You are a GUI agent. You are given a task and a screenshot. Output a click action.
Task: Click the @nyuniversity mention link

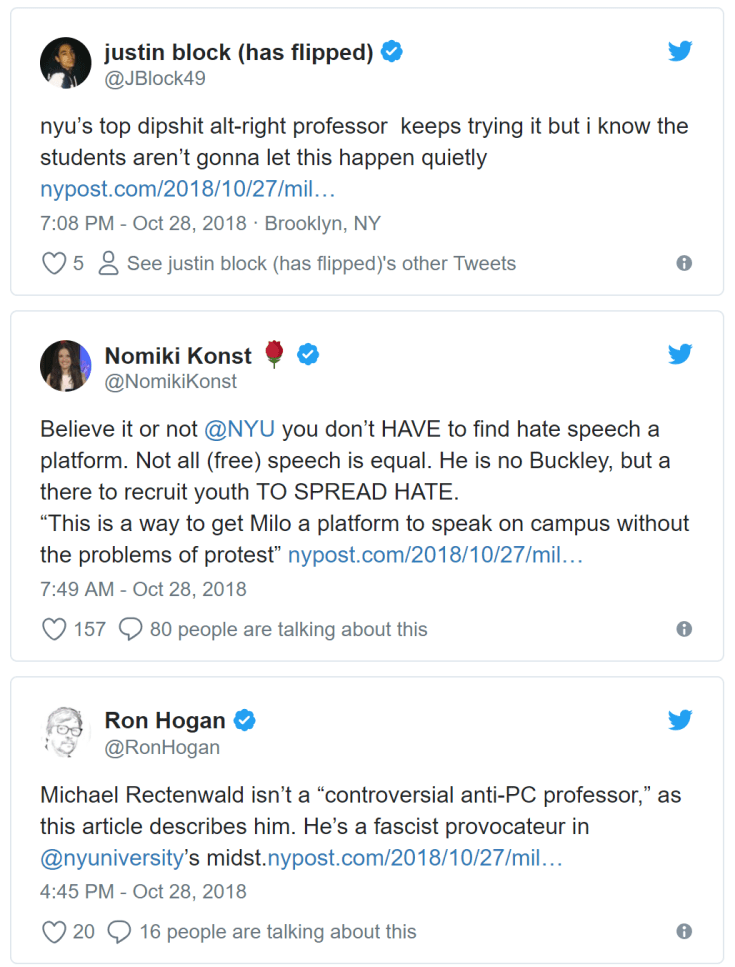(x=113, y=857)
